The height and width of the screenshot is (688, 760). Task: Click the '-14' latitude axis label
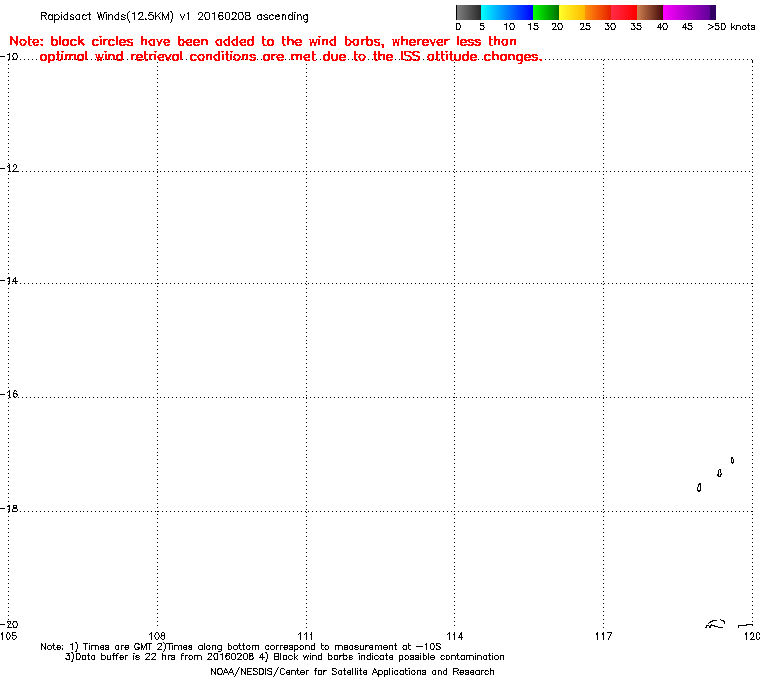click(x=9, y=281)
